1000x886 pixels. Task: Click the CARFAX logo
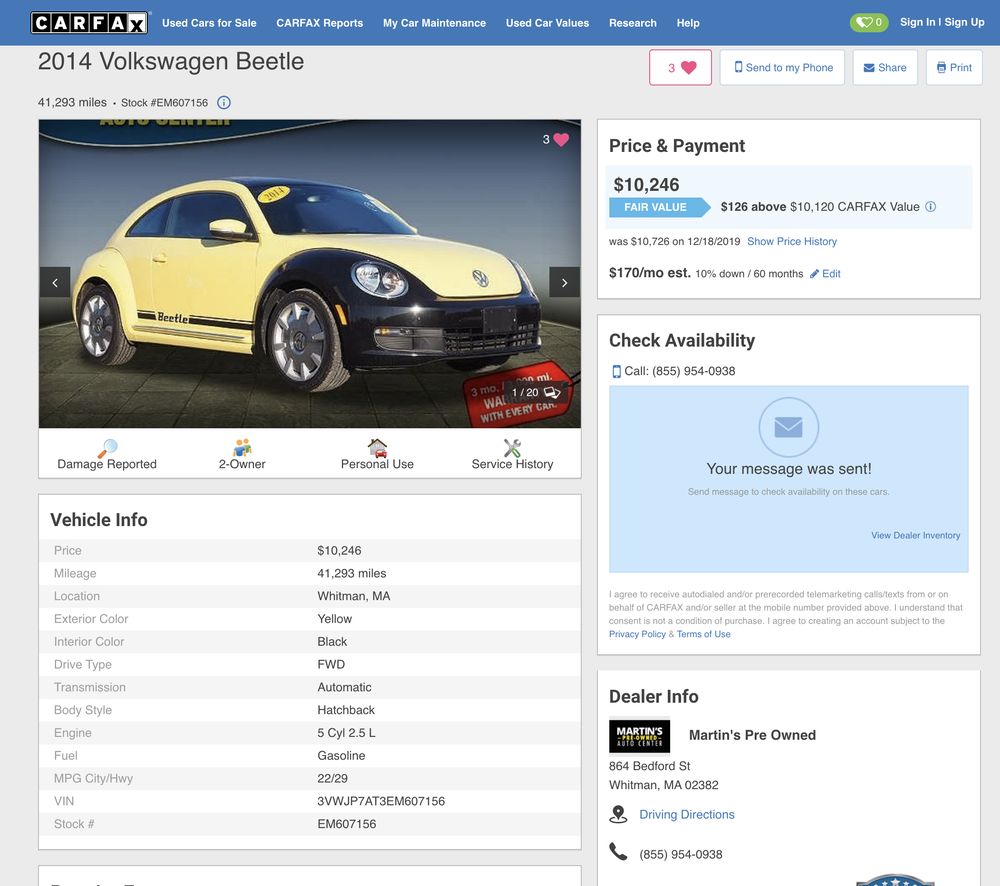pos(88,21)
